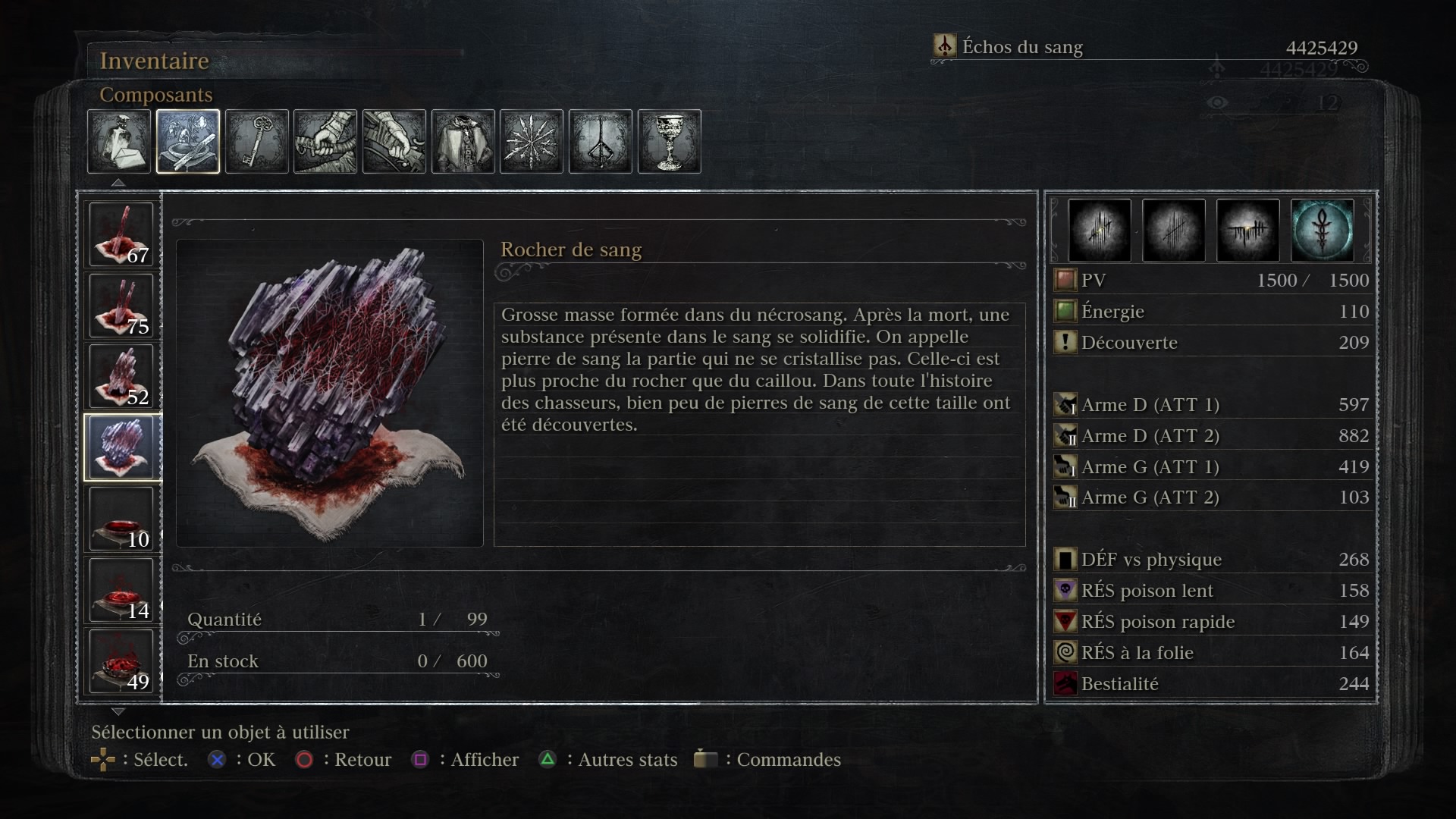Select the active Composants materials tab
The image size is (1456, 819).
click(188, 142)
